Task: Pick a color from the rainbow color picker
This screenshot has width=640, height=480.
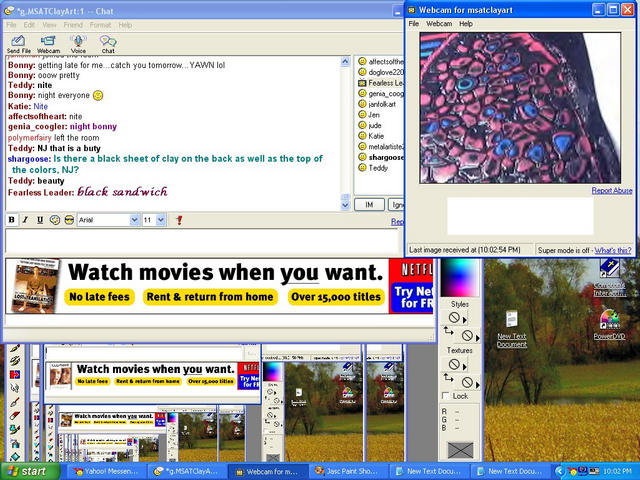Action: 460,277
